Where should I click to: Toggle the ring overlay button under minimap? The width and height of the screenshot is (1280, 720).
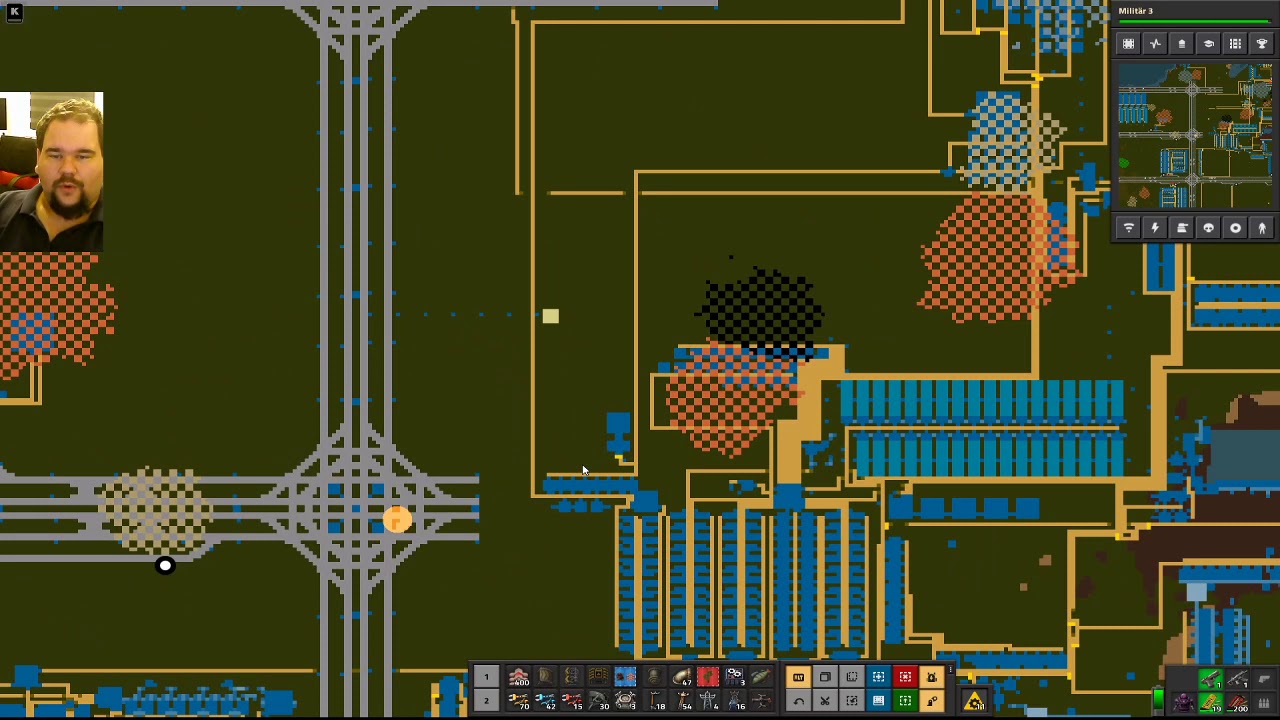point(1235,228)
